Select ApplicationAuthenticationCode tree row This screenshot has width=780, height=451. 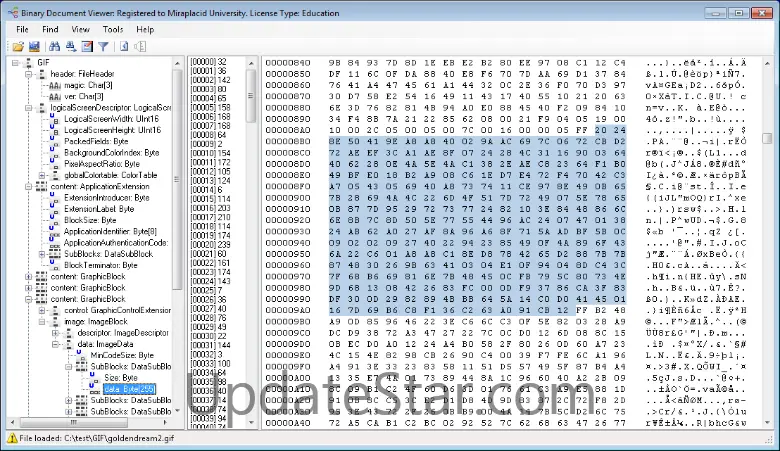(116, 243)
